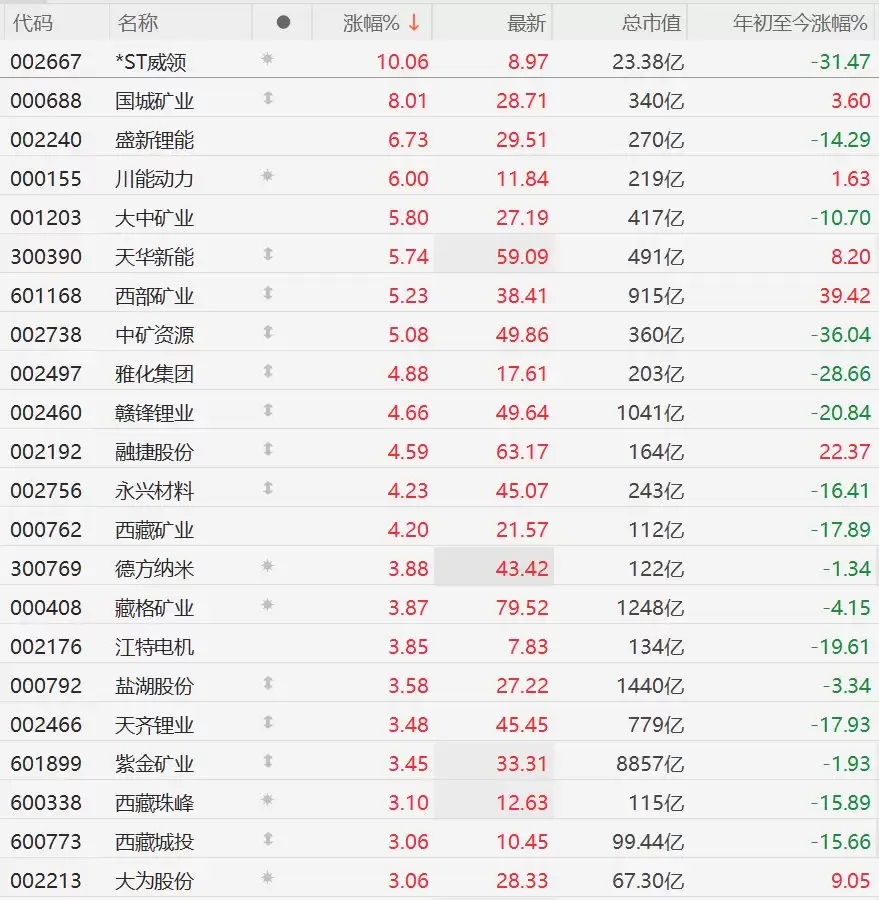The image size is (879, 900).
Task: Select stock name 盛新锂能
Action: (x=154, y=139)
